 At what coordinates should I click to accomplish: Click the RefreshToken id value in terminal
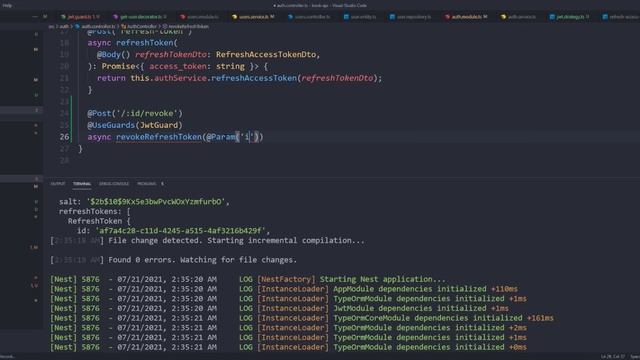(180, 231)
